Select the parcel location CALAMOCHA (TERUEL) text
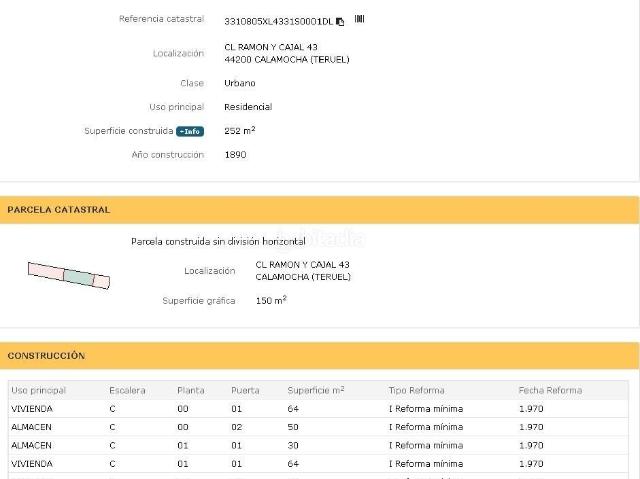Viewport: 640px width, 479px height. 303,277
